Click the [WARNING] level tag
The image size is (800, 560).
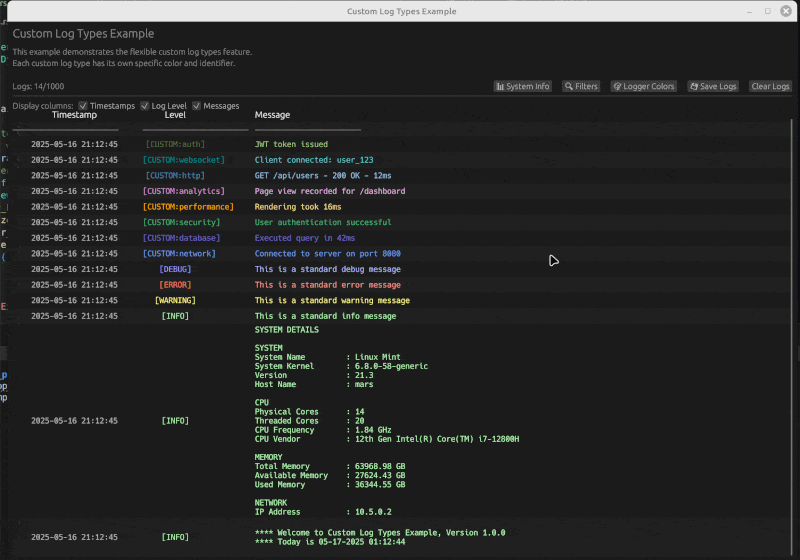[175, 300]
